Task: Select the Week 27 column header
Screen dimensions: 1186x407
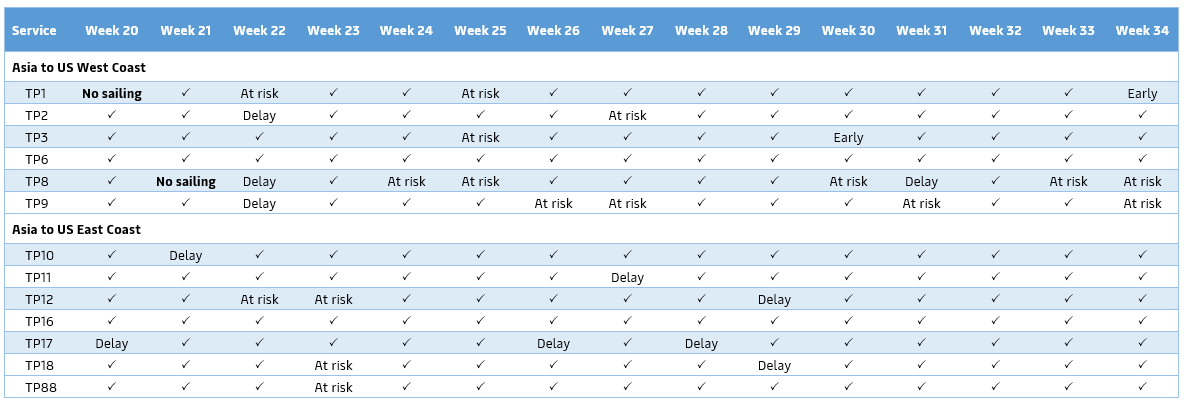Action: pyautogui.click(x=627, y=31)
